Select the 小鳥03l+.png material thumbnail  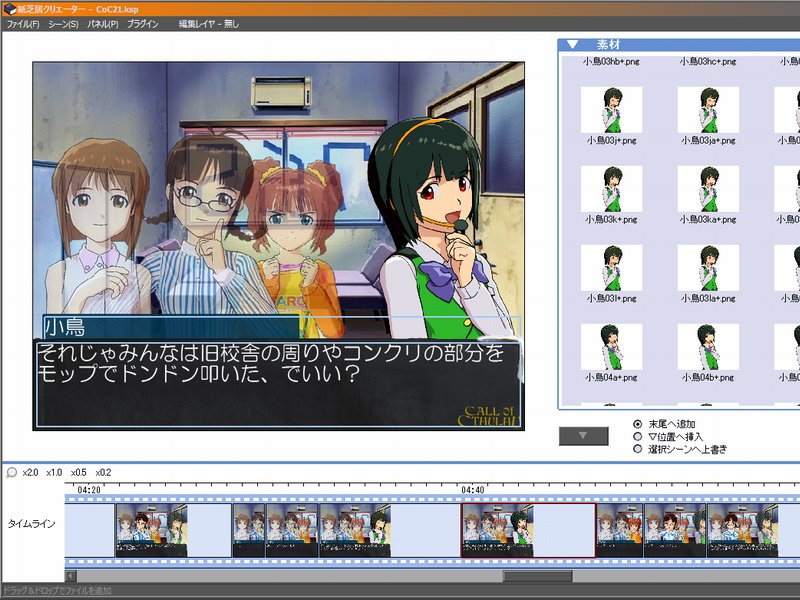point(611,268)
